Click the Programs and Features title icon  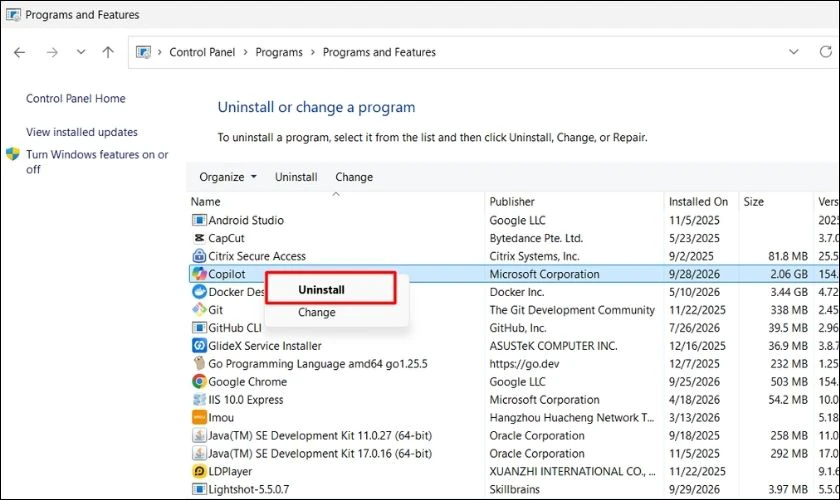(x=13, y=14)
